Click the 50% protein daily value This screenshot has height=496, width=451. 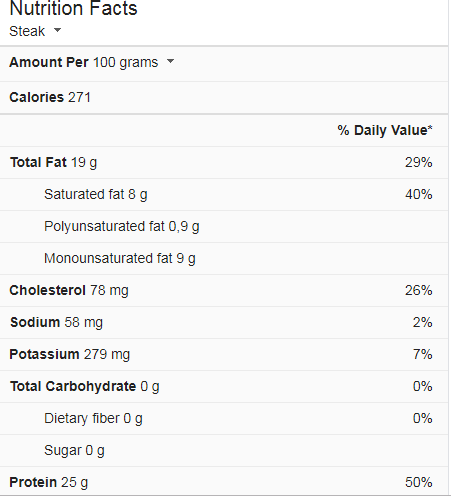[419, 482]
